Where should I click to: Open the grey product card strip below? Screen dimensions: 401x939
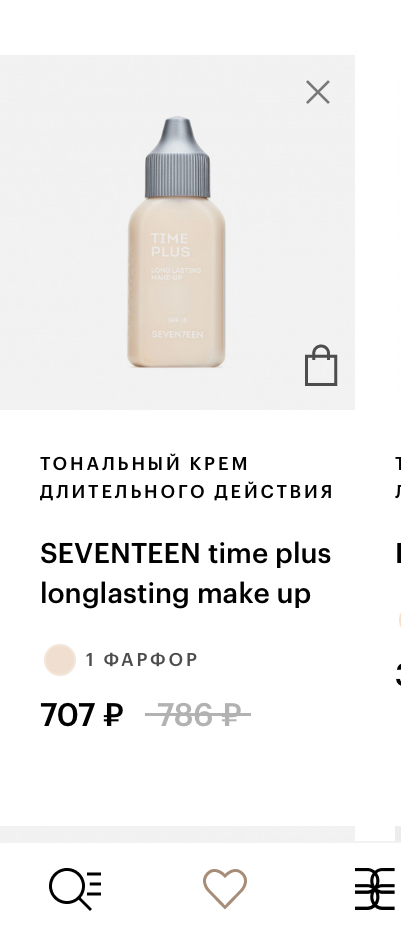pyautogui.click(x=177, y=834)
